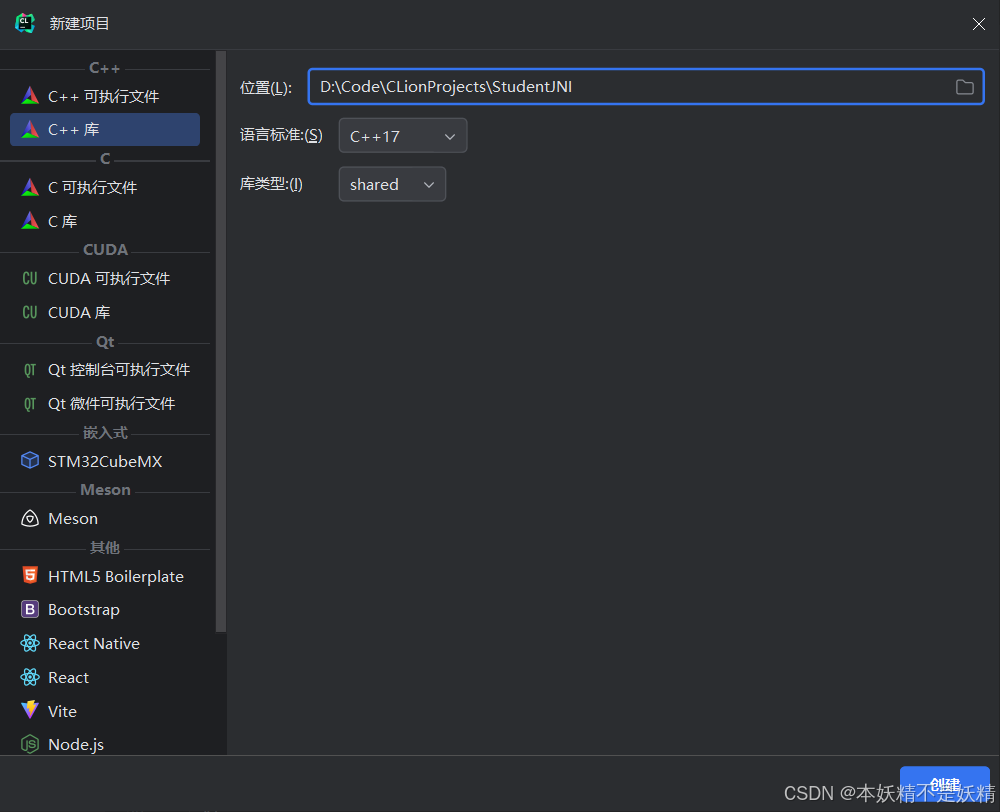Choose Vite project type
Viewport: 1000px width, 812px height.
point(105,711)
